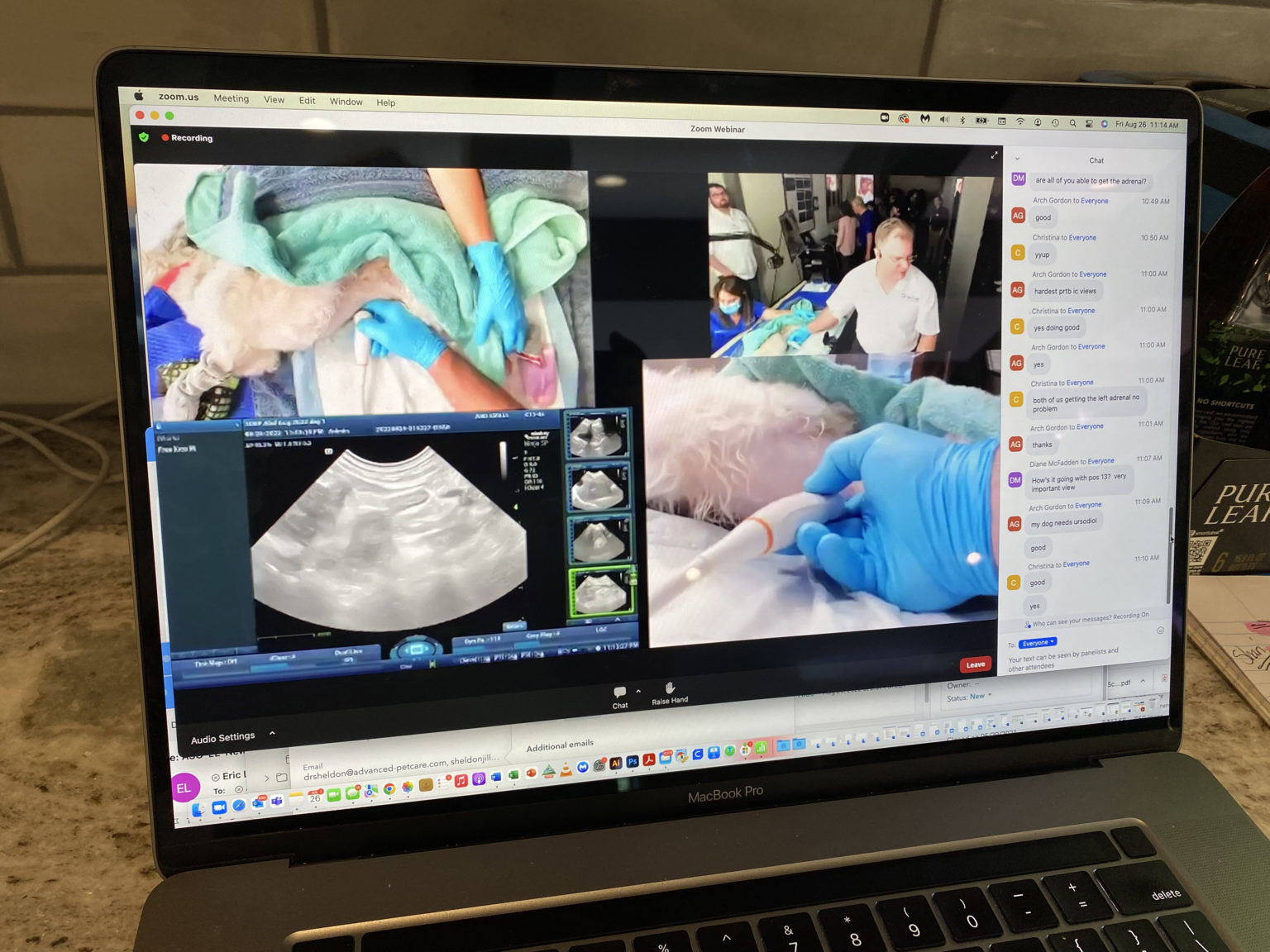Mute sound via the menu bar speaker icon
1270x952 pixels.
click(x=944, y=121)
